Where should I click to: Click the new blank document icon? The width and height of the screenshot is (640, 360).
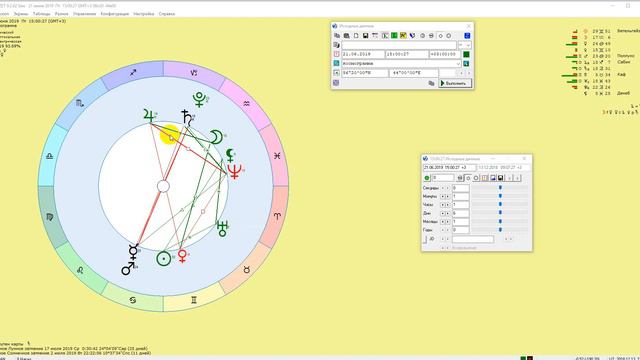(356, 36)
